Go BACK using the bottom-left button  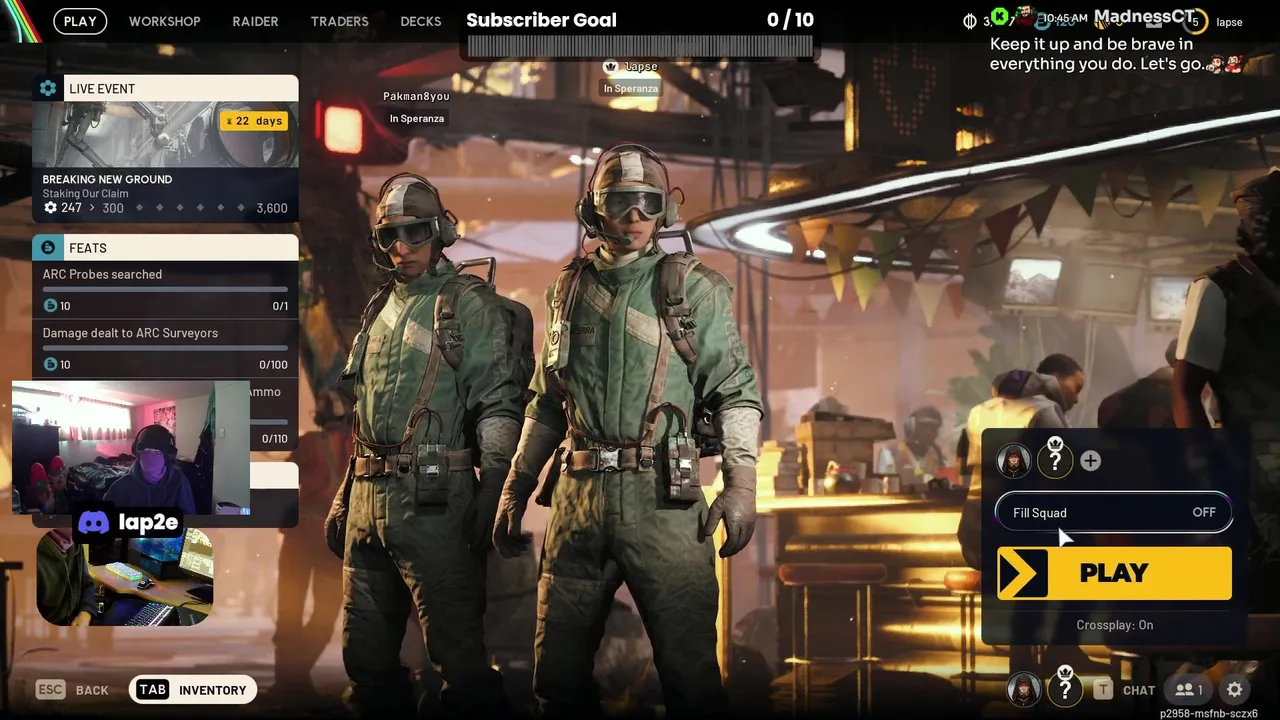pos(72,689)
